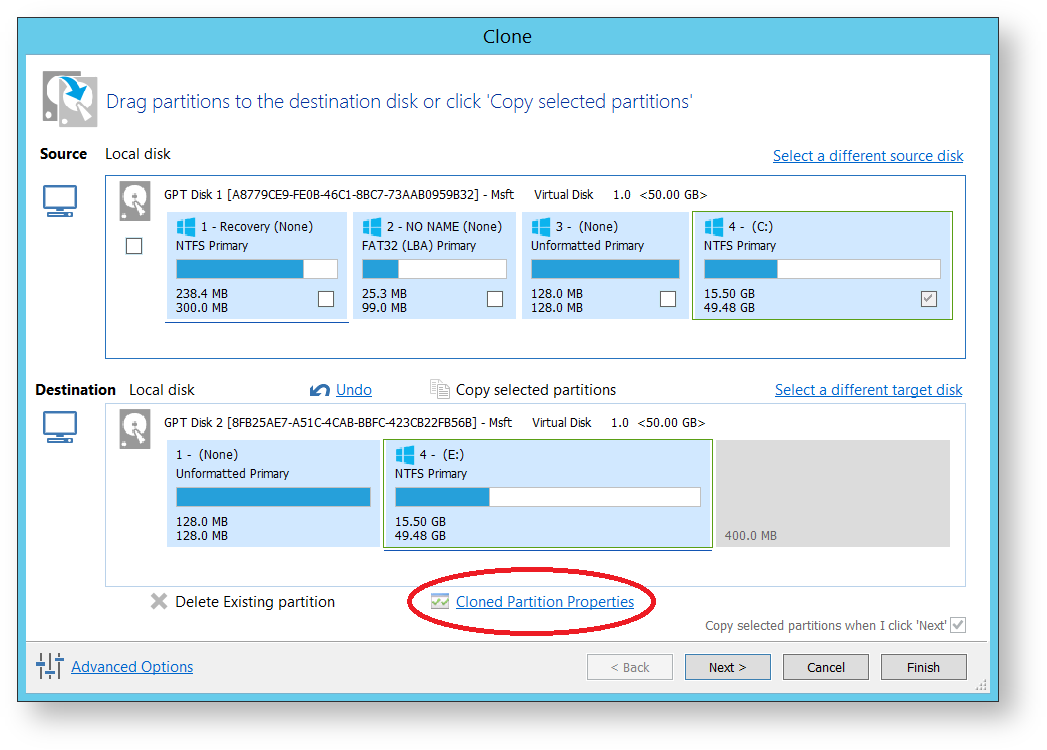Click the destination GPT Disk 2 drive icon
The width and height of the screenshot is (1047, 750).
[x=135, y=429]
